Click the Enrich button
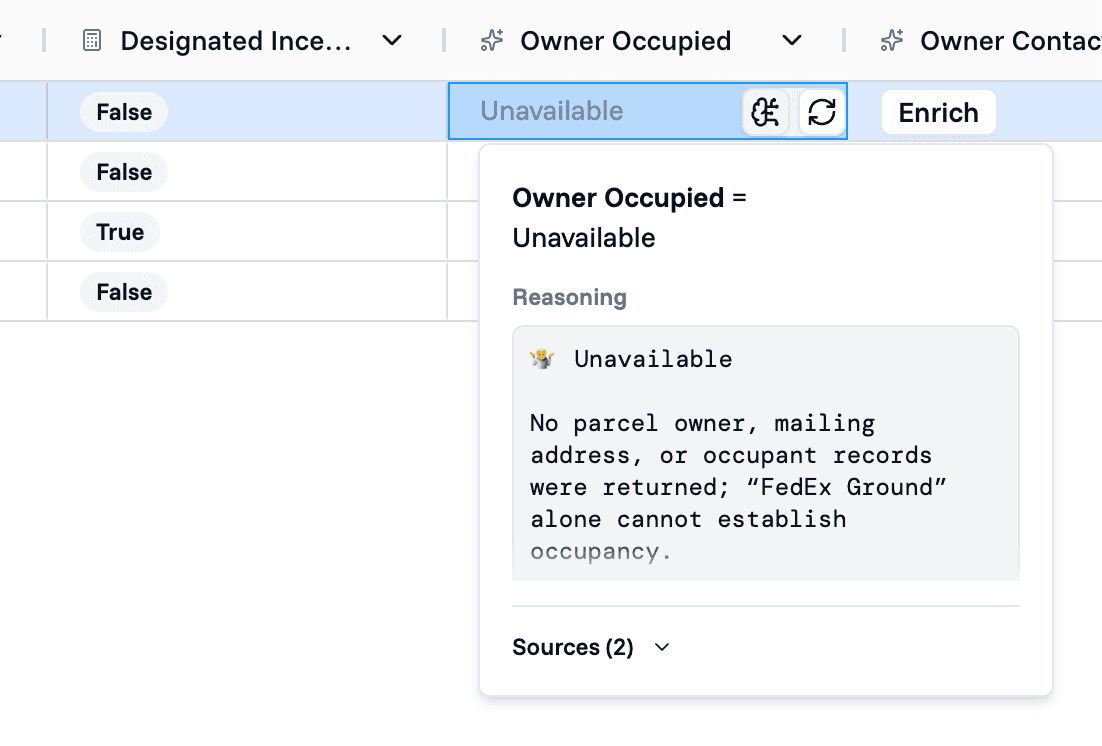Viewport: 1102px width, 746px height. pyautogui.click(x=938, y=112)
